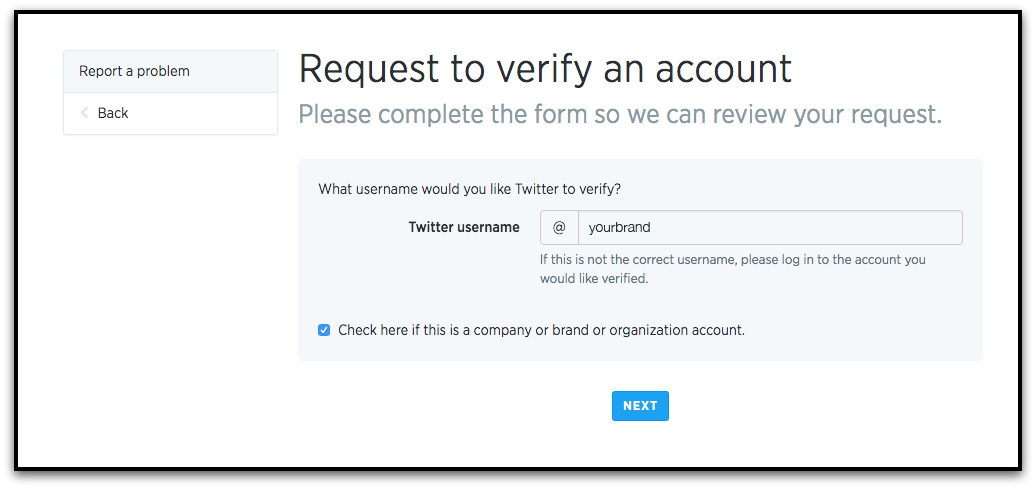Click the "yourbrand" text in username box
The image size is (1036, 489).
point(620,227)
